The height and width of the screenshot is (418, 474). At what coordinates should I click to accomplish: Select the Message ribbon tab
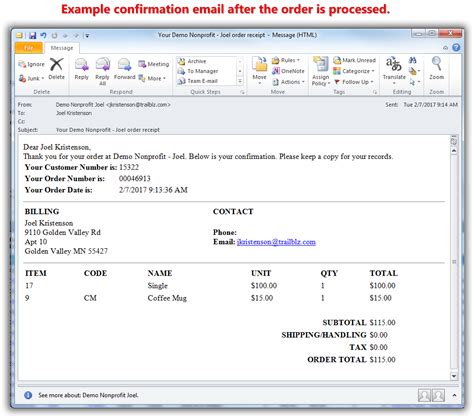click(62, 48)
